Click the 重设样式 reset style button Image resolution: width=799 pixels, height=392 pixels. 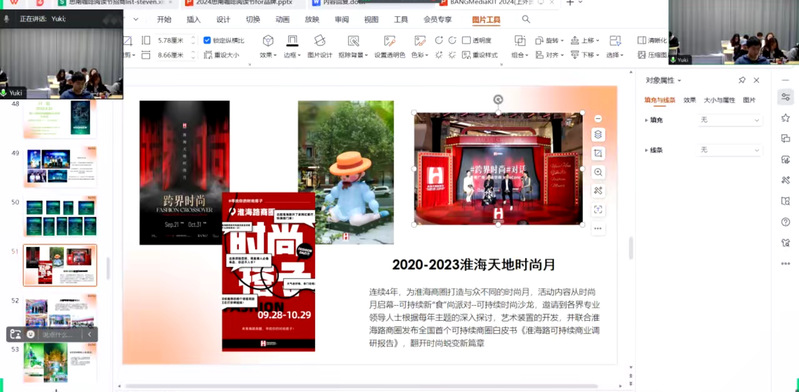point(480,55)
